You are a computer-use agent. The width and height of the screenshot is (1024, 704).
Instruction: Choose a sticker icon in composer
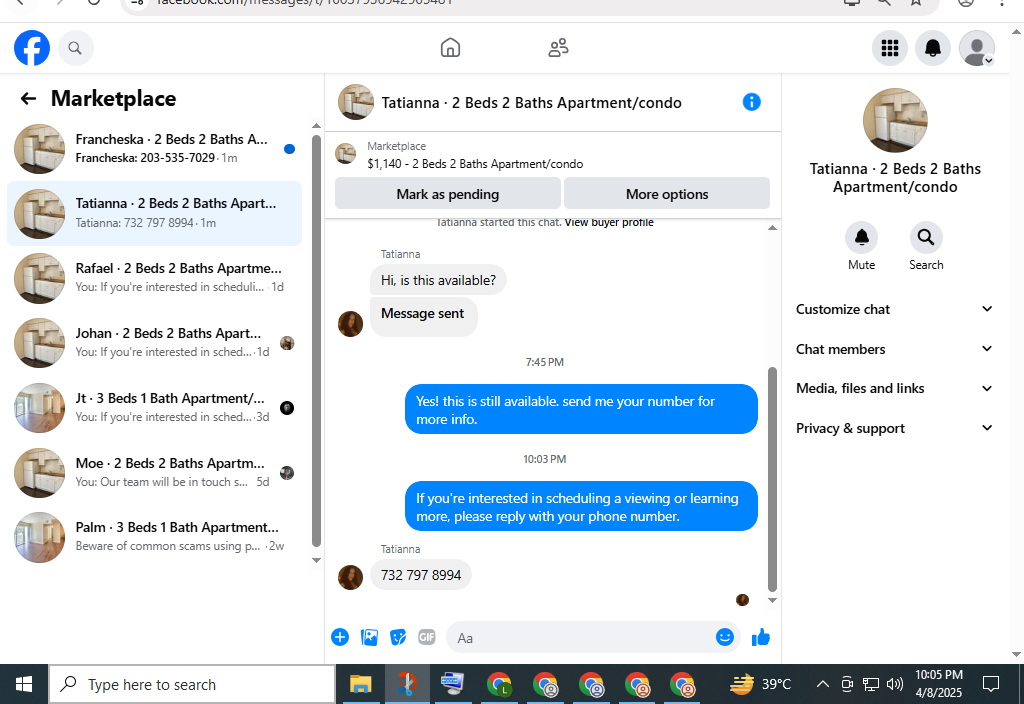pyautogui.click(x=398, y=637)
